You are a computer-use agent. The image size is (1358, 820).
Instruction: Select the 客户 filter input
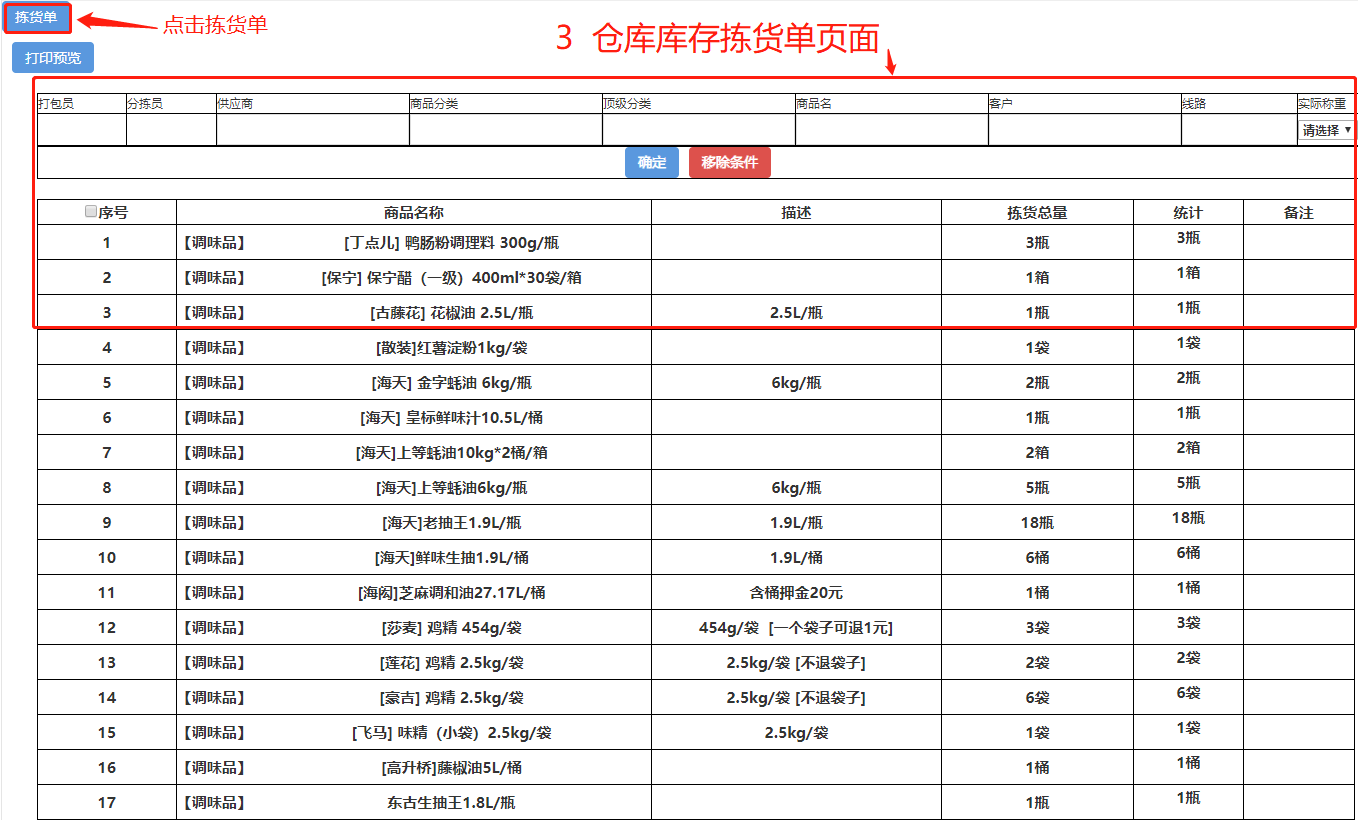1084,130
